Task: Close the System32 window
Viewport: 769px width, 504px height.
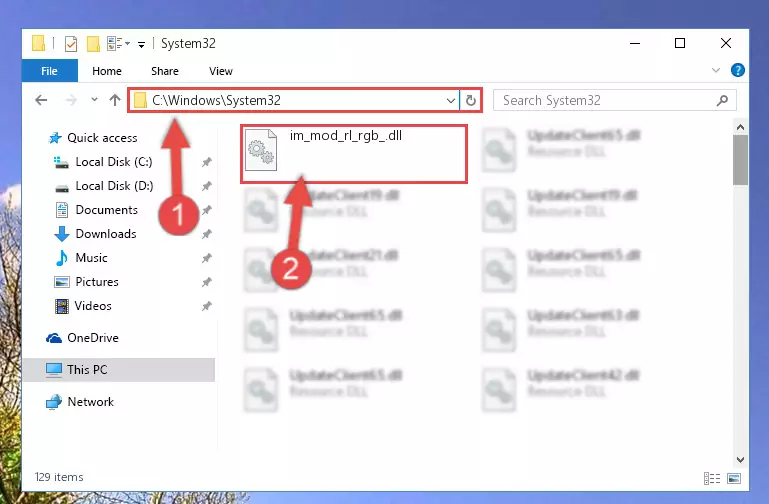Action: coord(726,43)
